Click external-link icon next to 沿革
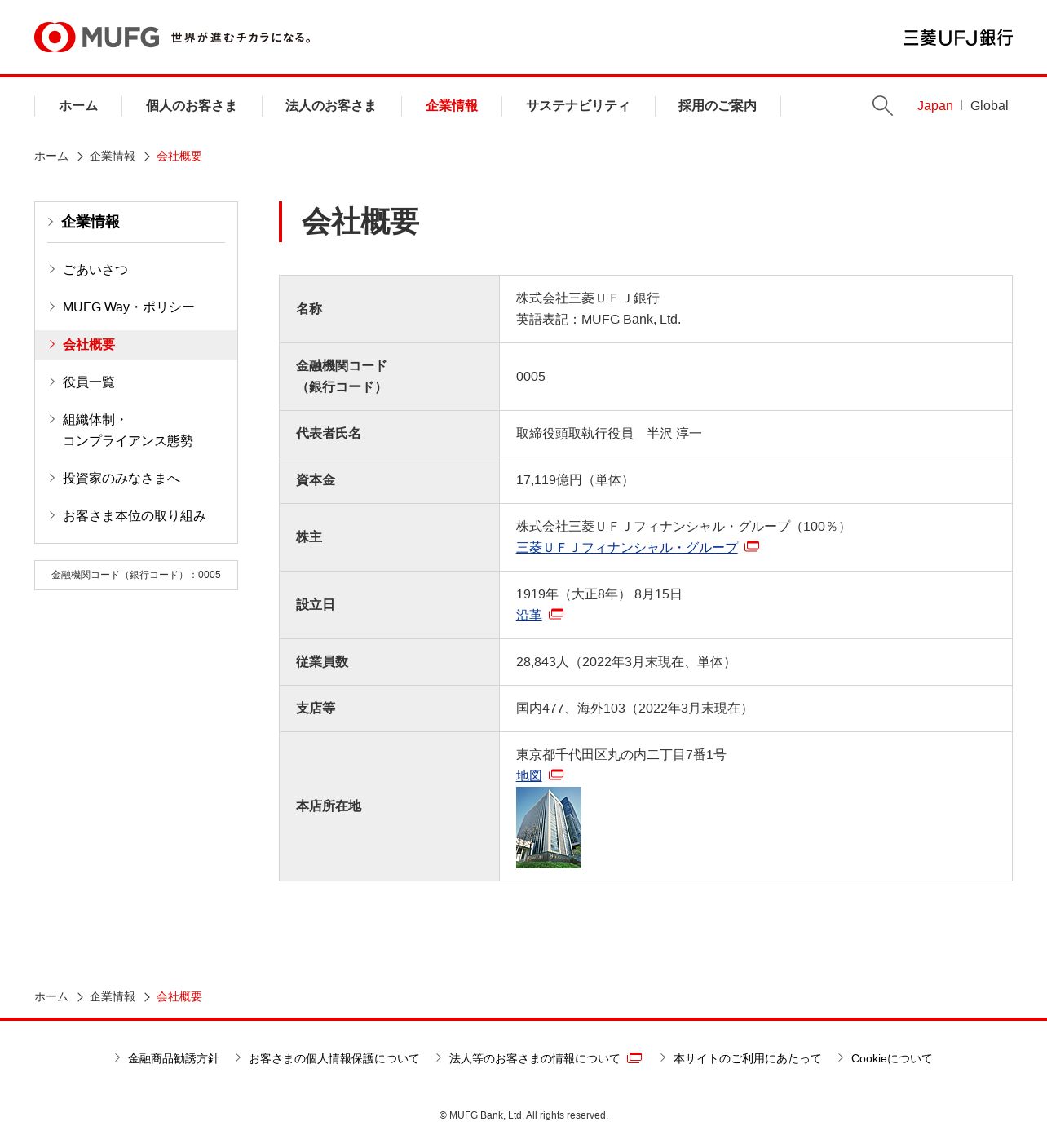 [556, 614]
